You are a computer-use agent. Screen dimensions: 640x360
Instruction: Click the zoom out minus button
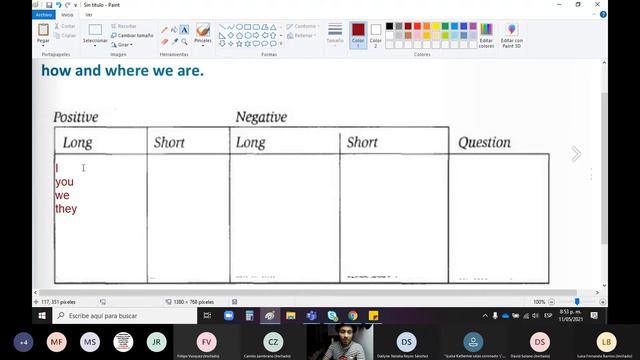[551, 302]
